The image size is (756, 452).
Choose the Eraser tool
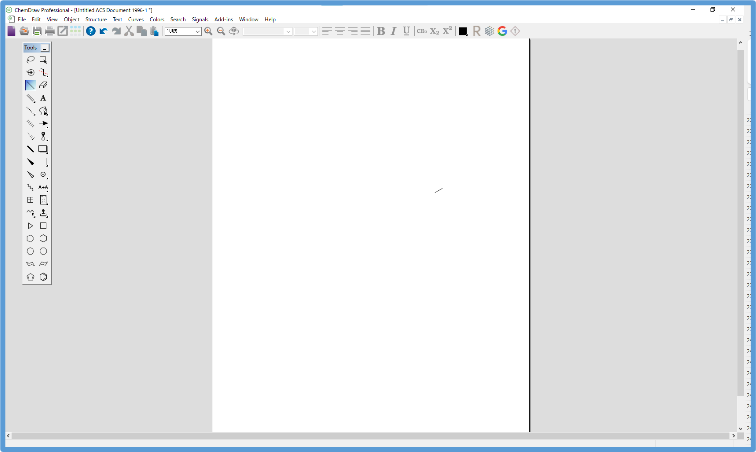point(43,86)
